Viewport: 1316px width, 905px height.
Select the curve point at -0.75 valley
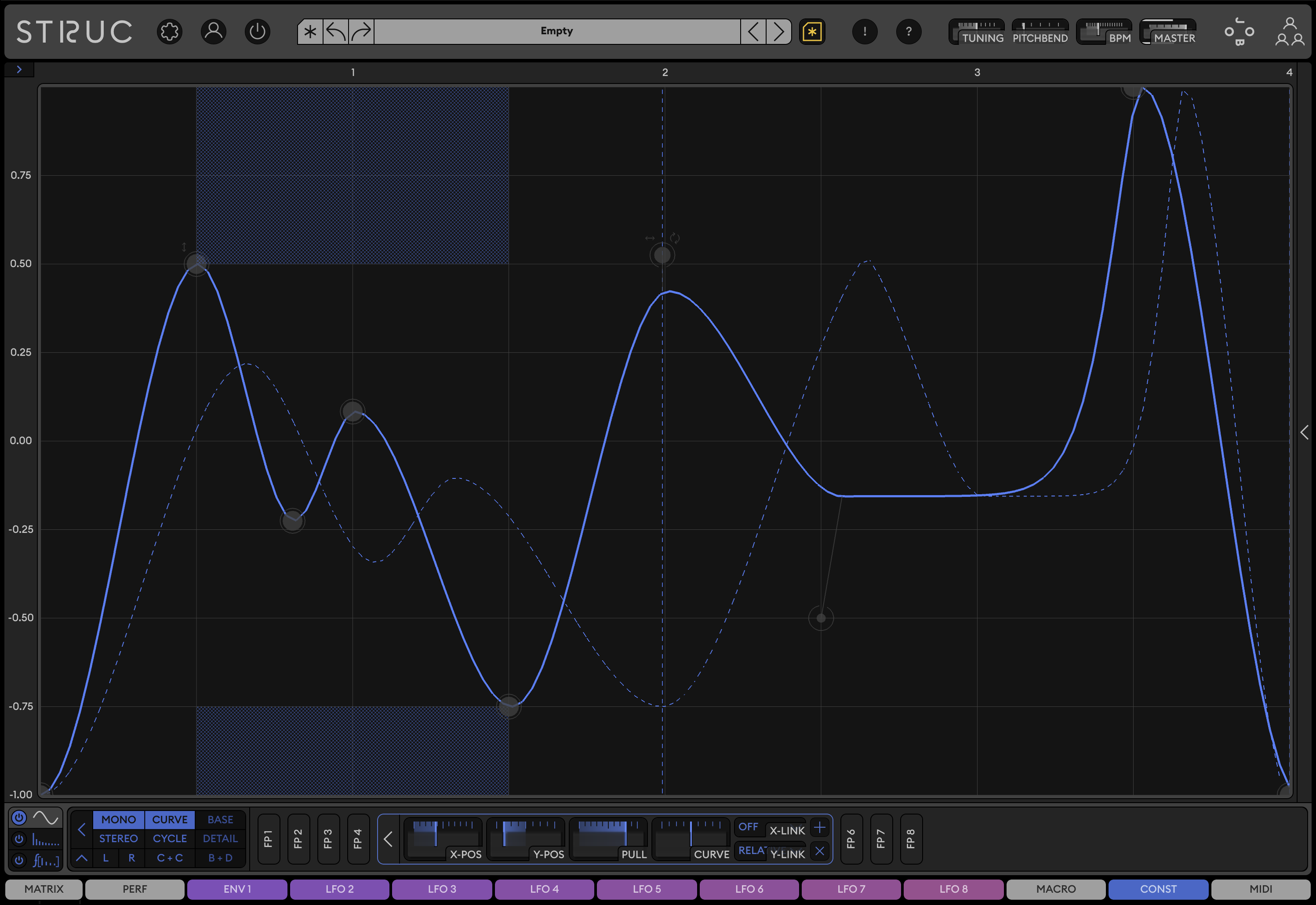coord(509,706)
